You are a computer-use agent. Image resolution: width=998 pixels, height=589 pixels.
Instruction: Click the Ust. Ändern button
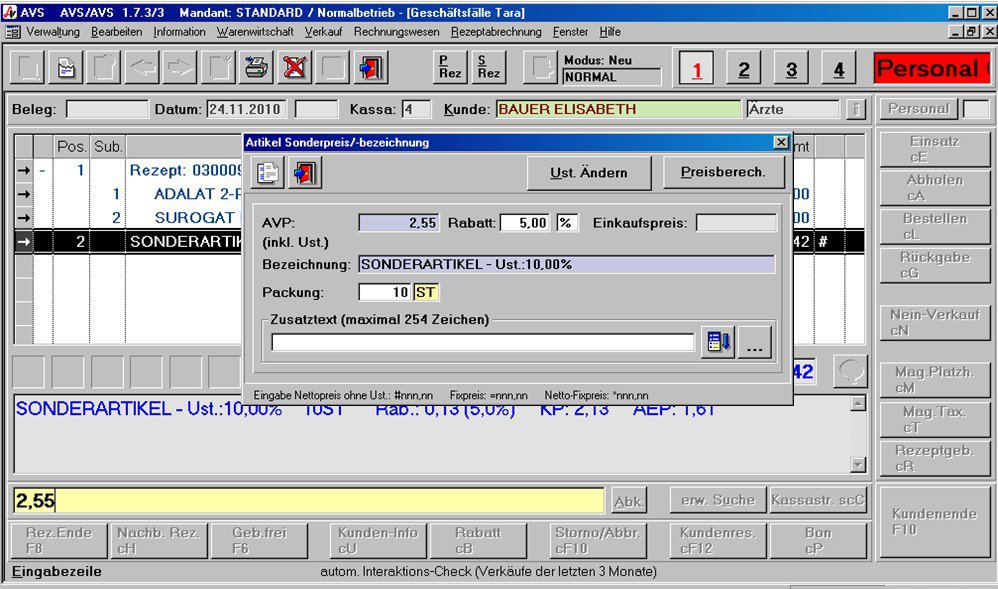tap(589, 173)
